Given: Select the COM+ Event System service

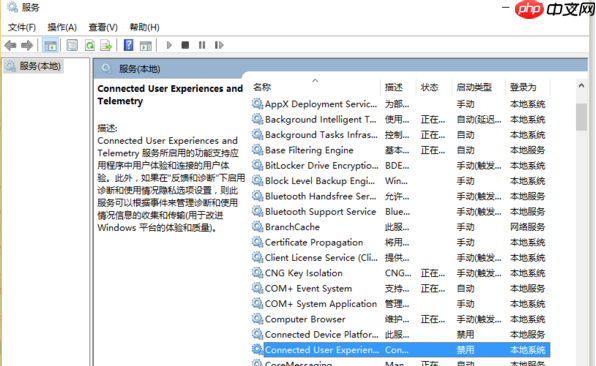Looking at the screenshot, I should pyautogui.click(x=308, y=288).
